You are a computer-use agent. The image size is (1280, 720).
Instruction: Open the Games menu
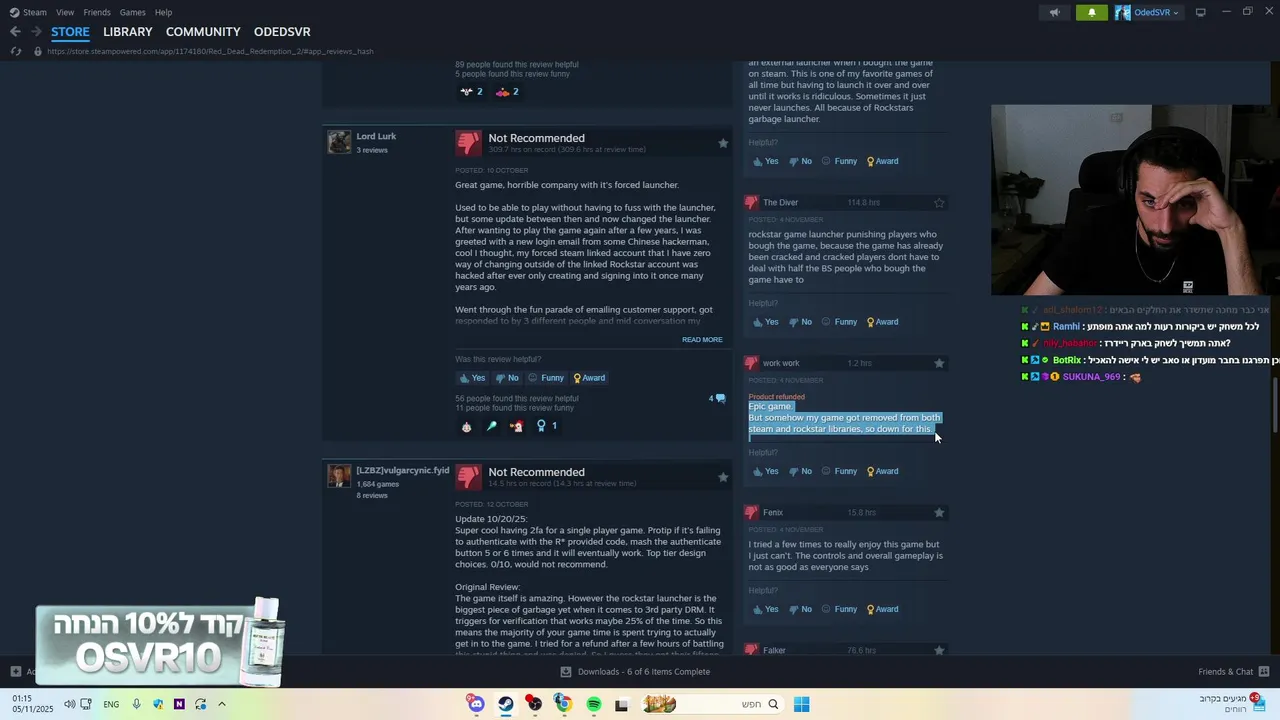coord(133,12)
